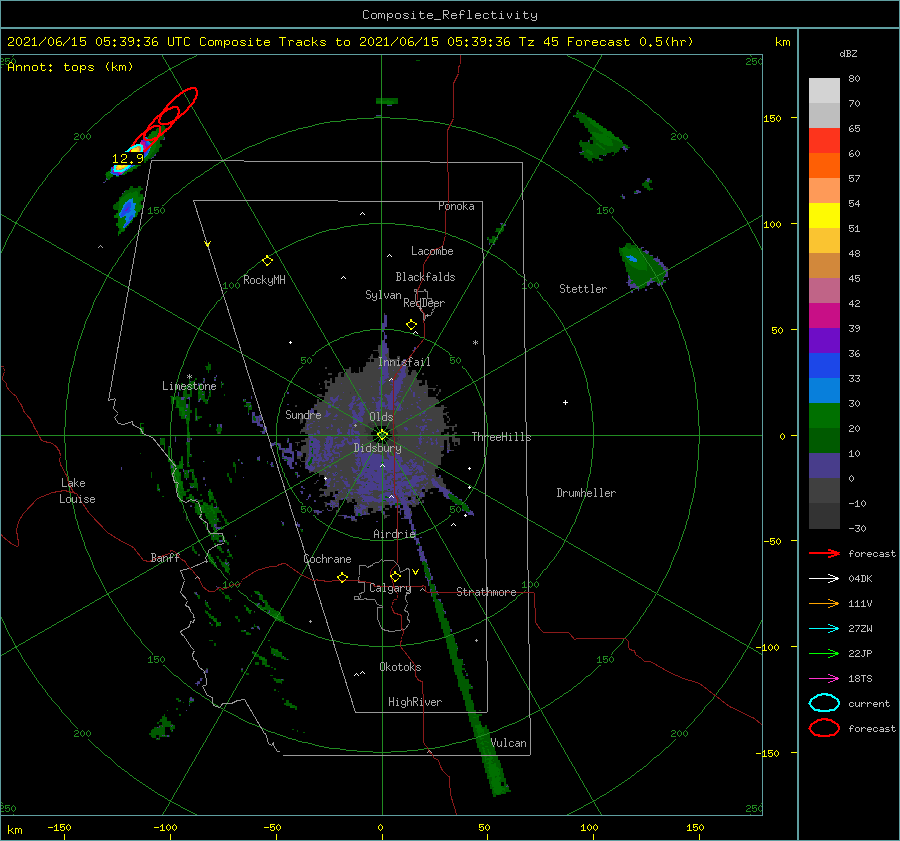
Task: Click the yellow diamond marker below Cochrane
Action: coord(343,578)
